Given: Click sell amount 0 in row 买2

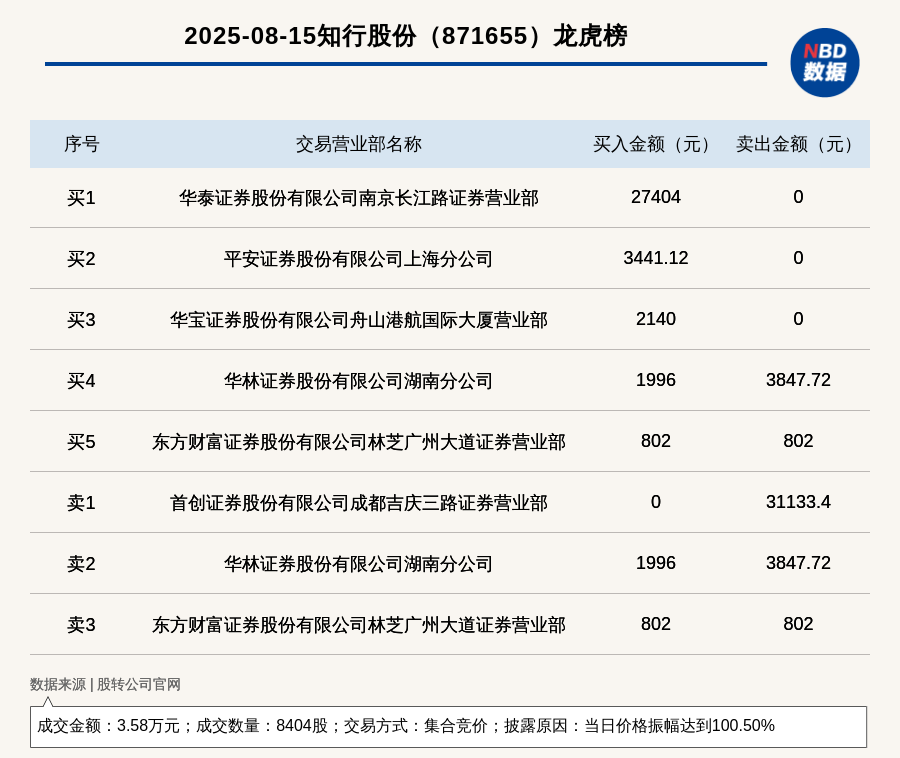Looking at the screenshot, I should [x=798, y=258].
